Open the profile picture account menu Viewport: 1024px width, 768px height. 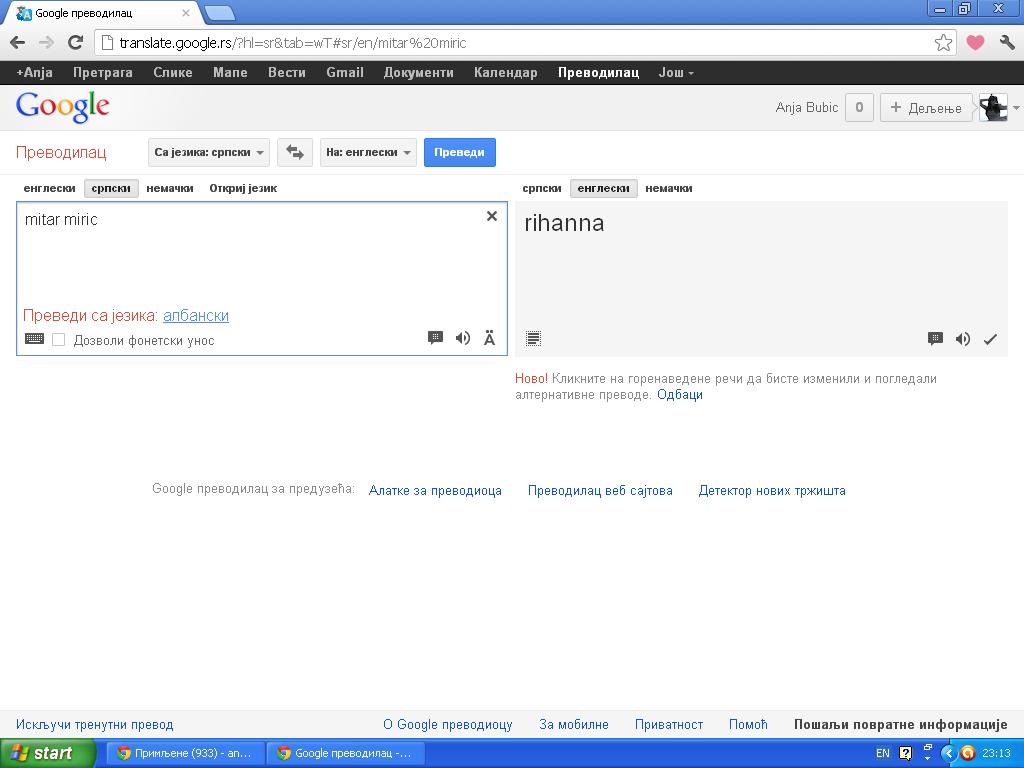(993, 108)
